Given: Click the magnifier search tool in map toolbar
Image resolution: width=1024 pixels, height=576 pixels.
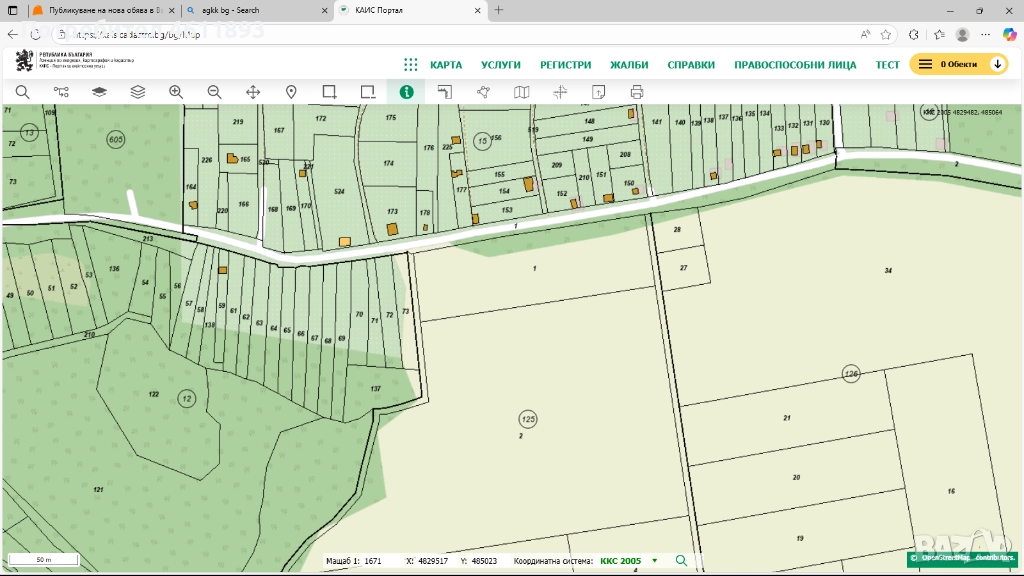Looking at the screenshot, I should [22, 92].
